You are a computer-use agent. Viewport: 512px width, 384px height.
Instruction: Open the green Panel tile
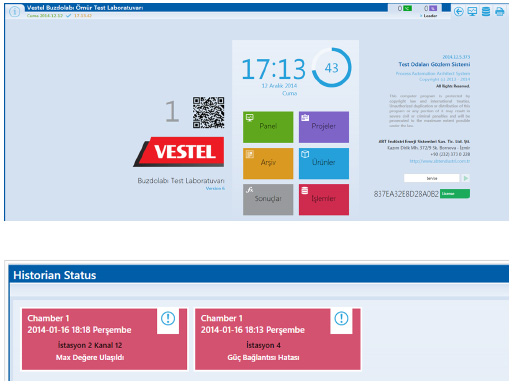click(x=268, y=127)
